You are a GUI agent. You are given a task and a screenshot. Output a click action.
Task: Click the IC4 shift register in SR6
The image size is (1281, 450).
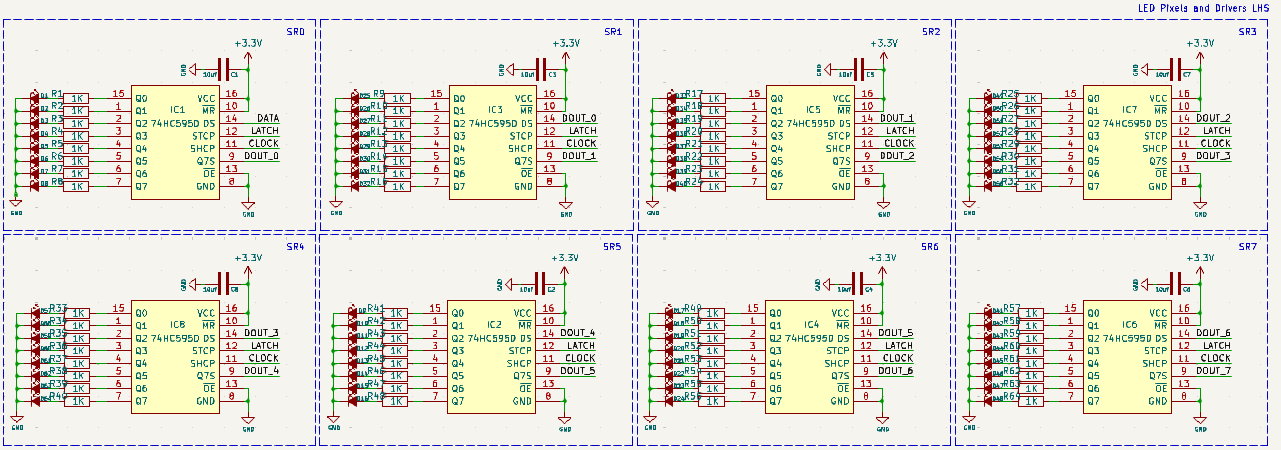[x=810, y=357]
